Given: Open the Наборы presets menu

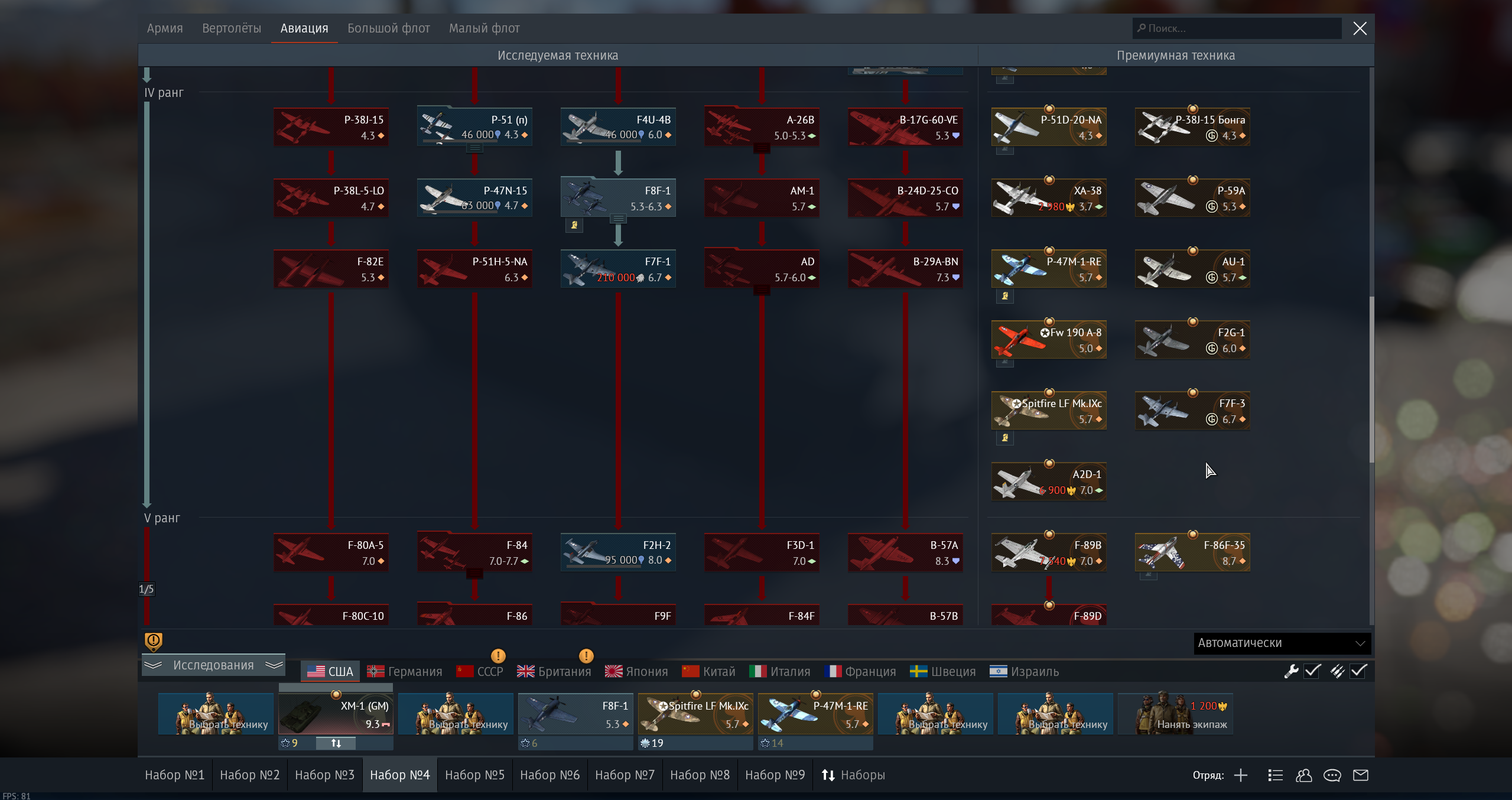Looking at the screenshot, I should click(x=853, y=775).
